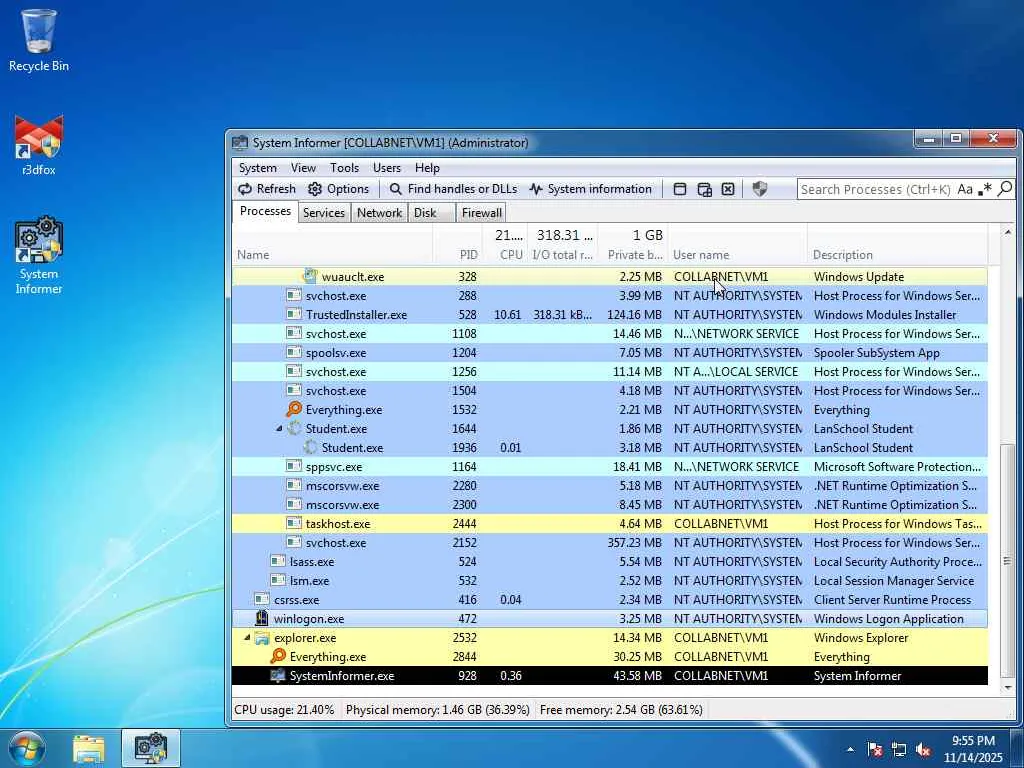Switch to the Network tab
1024x768 pixels.
point(379,213)
